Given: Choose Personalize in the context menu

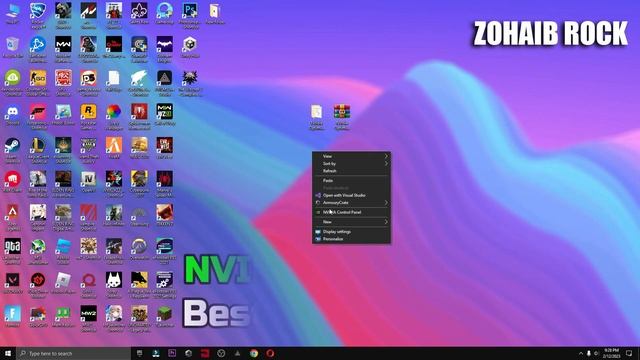Looking at the screenshot, I should pyautogui.click(x=351, y=239).
